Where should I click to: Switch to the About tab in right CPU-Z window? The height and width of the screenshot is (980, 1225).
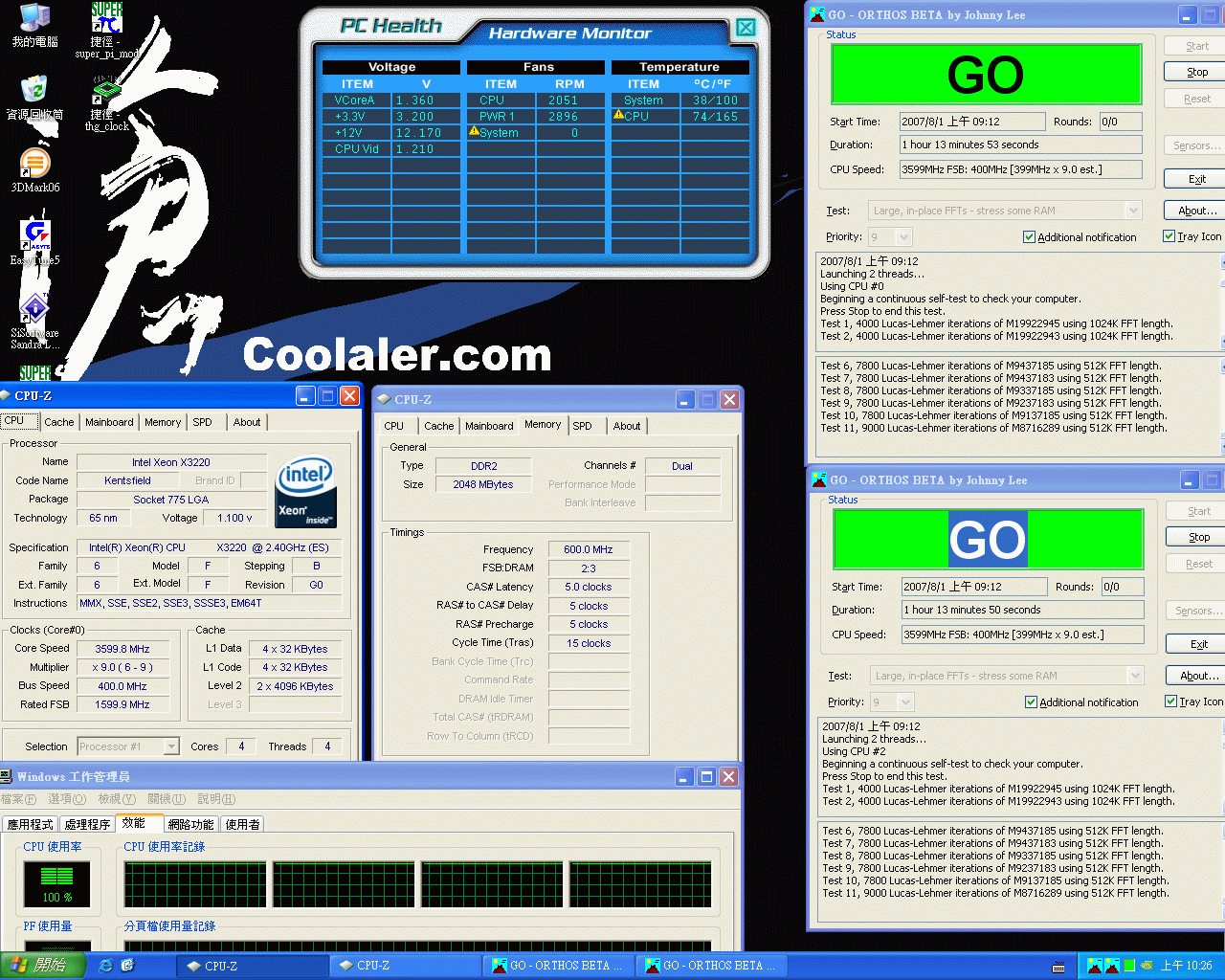click(x=627, y=426)
